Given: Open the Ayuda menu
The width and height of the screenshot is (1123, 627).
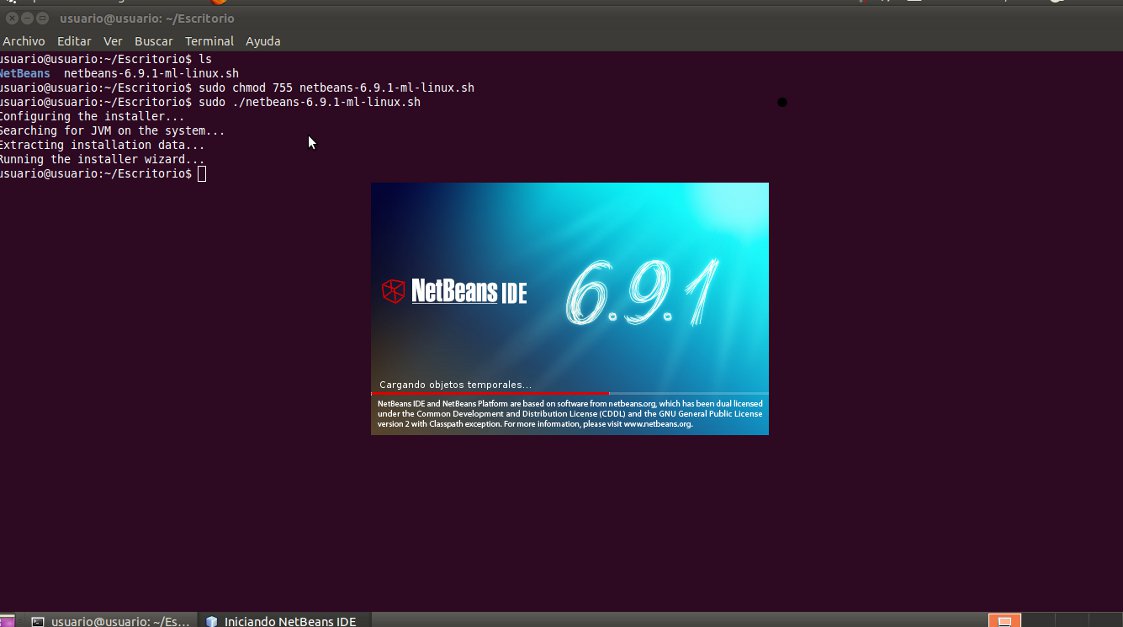Looking at the screenshot, I should tap(263, 41).
